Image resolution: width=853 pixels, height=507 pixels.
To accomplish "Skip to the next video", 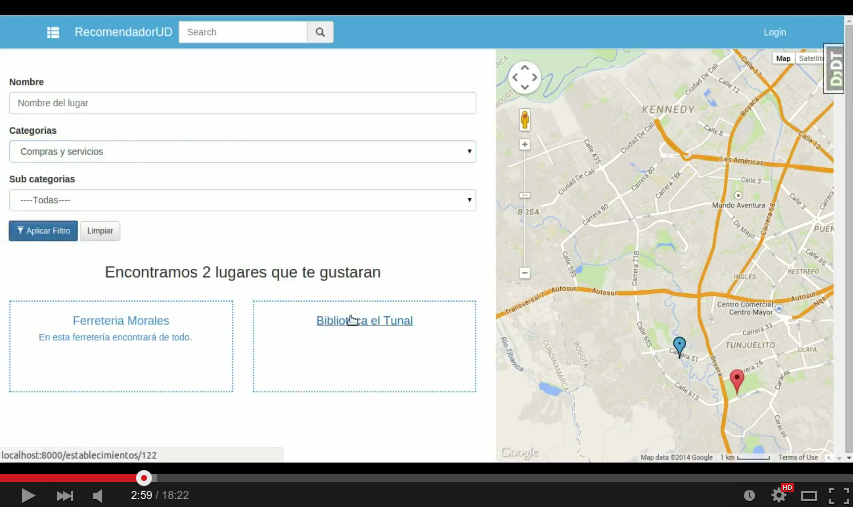I will 64,496.
